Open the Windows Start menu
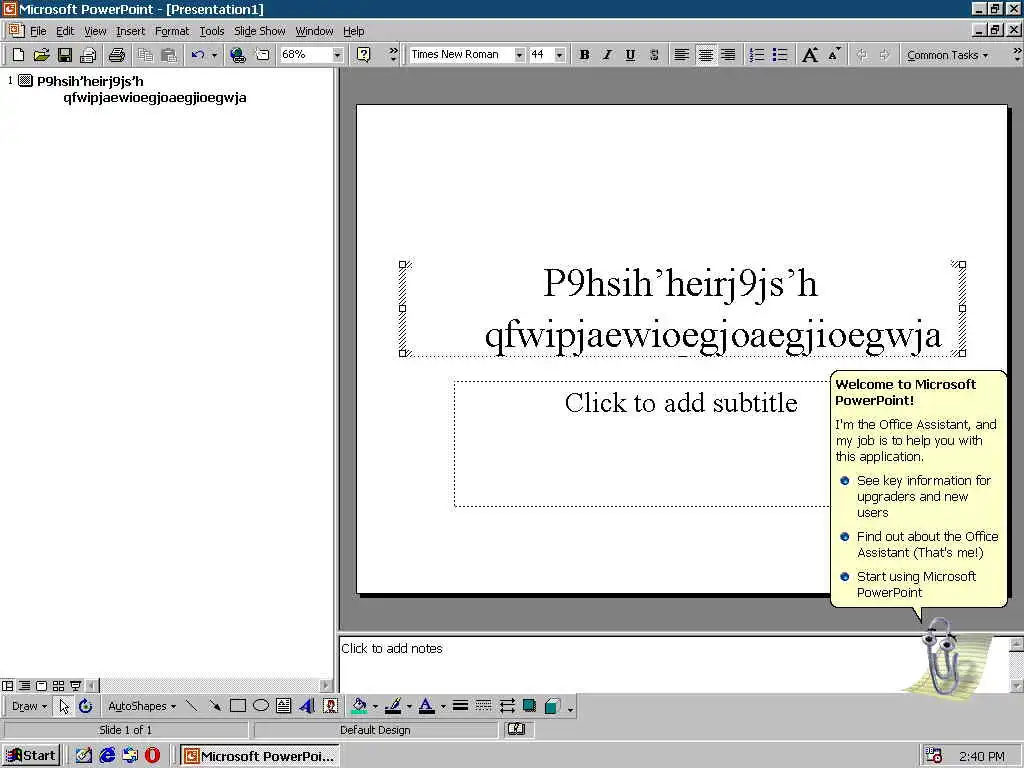 click(x=31, y=756)
